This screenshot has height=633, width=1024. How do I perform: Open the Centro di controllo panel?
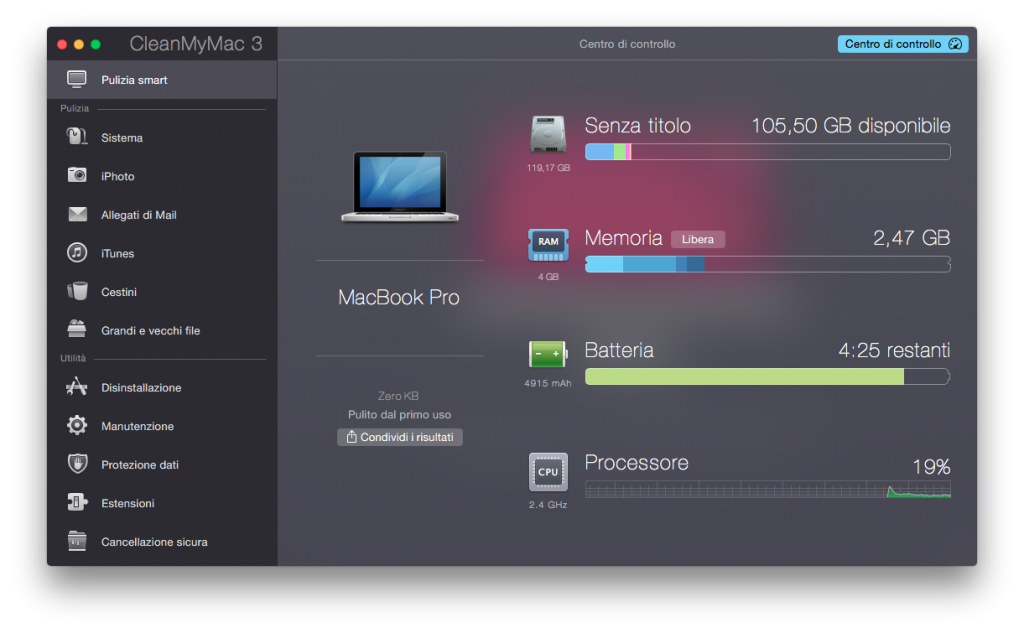902,43
